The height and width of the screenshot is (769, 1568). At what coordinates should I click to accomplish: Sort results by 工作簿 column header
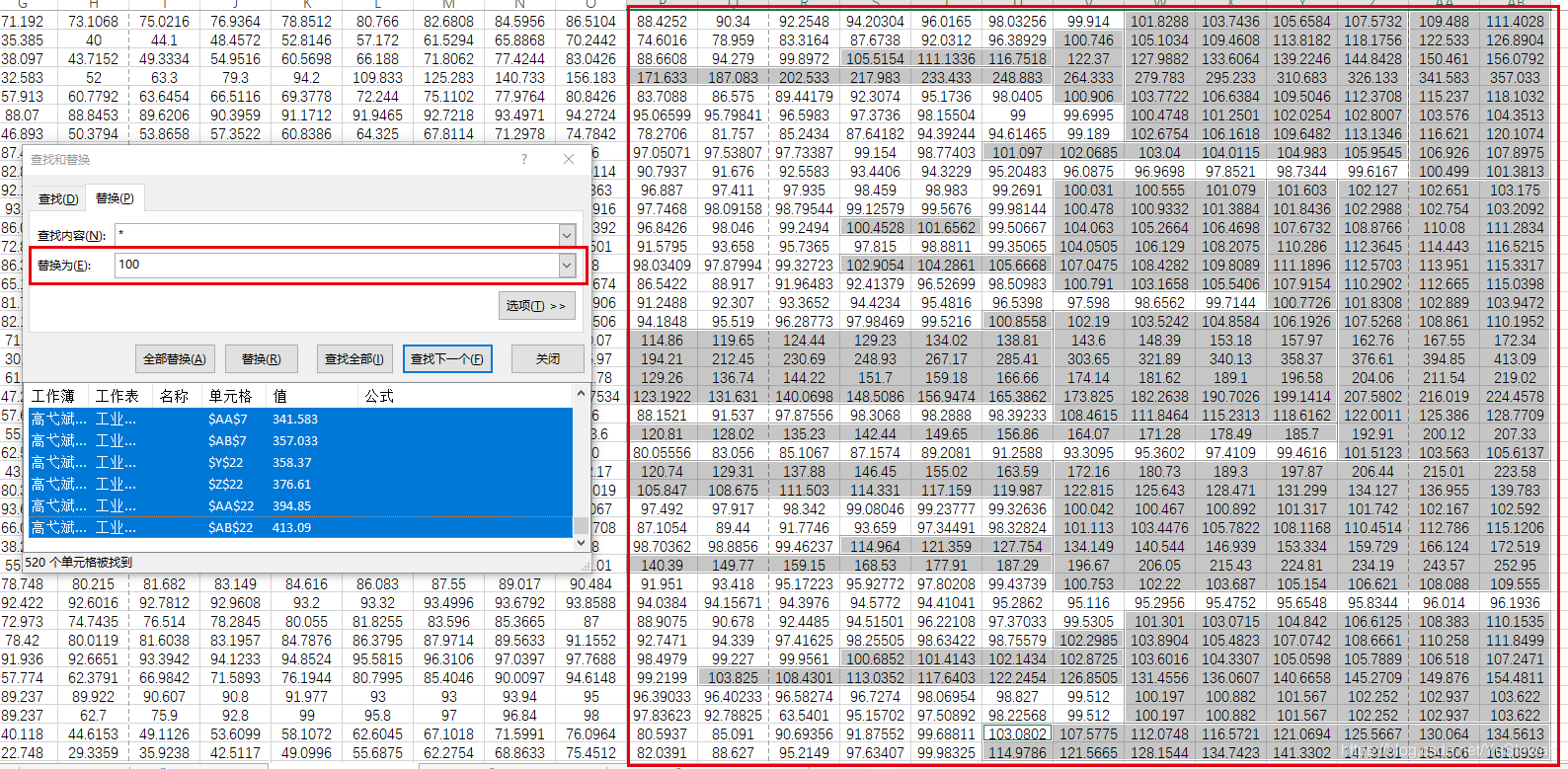(60, 396)
